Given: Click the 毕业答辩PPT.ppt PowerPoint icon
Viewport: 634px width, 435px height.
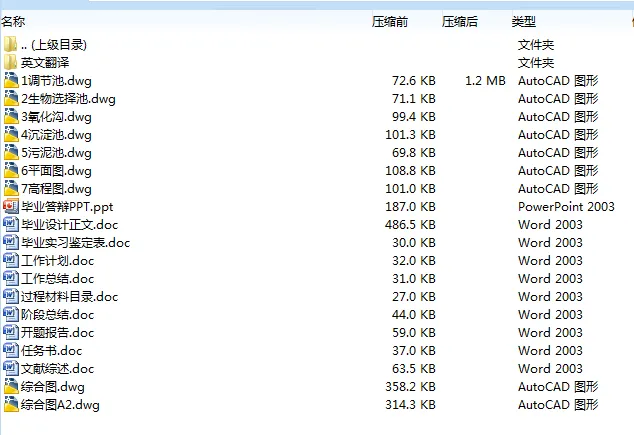Looking at the screenshot, I should point(11,207).
